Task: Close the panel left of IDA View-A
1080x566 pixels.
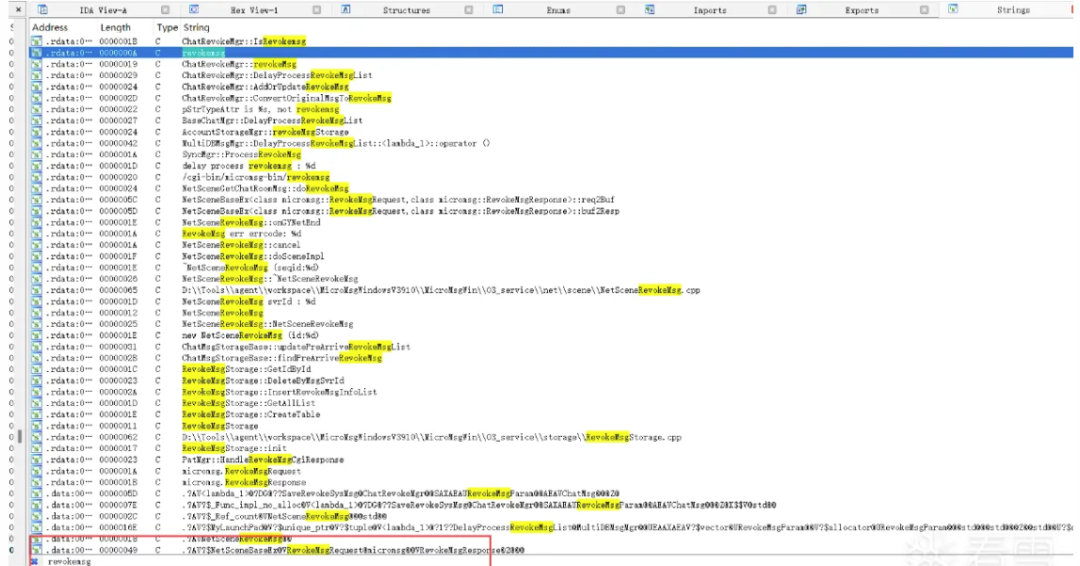Action: tap(18, 10)
